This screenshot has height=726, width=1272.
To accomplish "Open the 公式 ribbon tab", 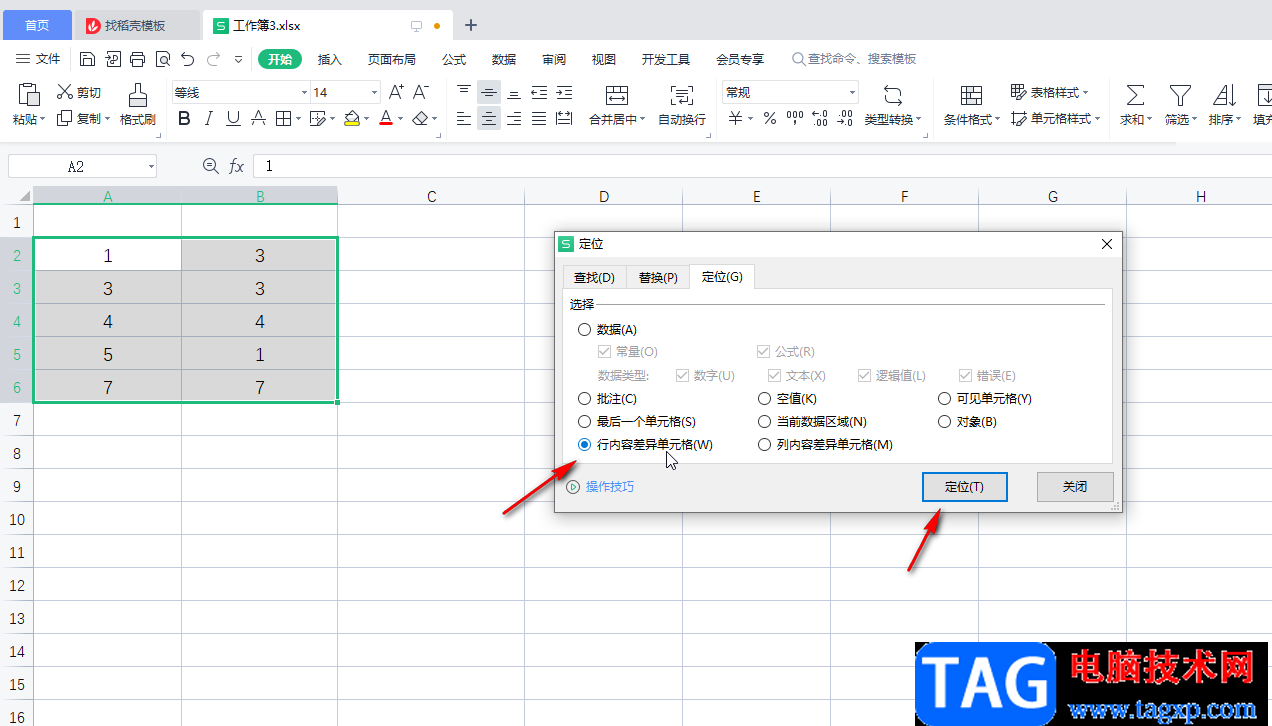I will coord(454,59).
